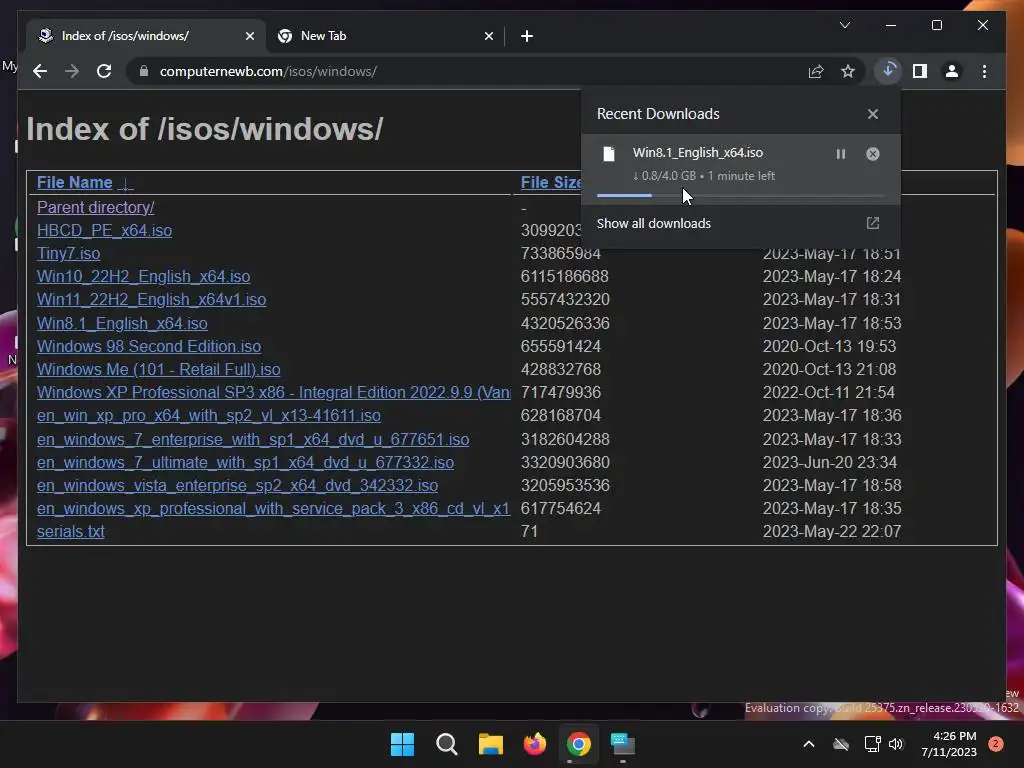Screen dimensions: 1024x768
Task: Sort the listing by File Name
Action: (x=74, y=182)
